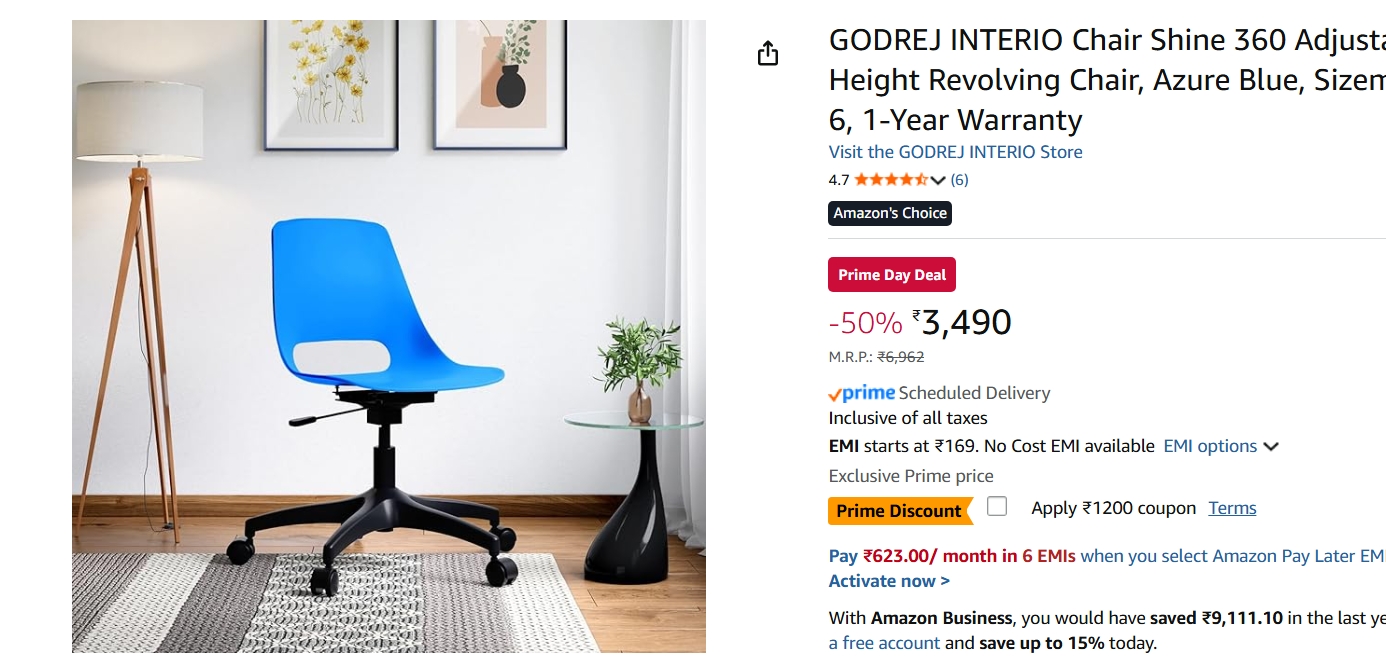Viewport: 1386px width, 661px height.
Task: Click the Activate now link
Action: tap(889, 581)
